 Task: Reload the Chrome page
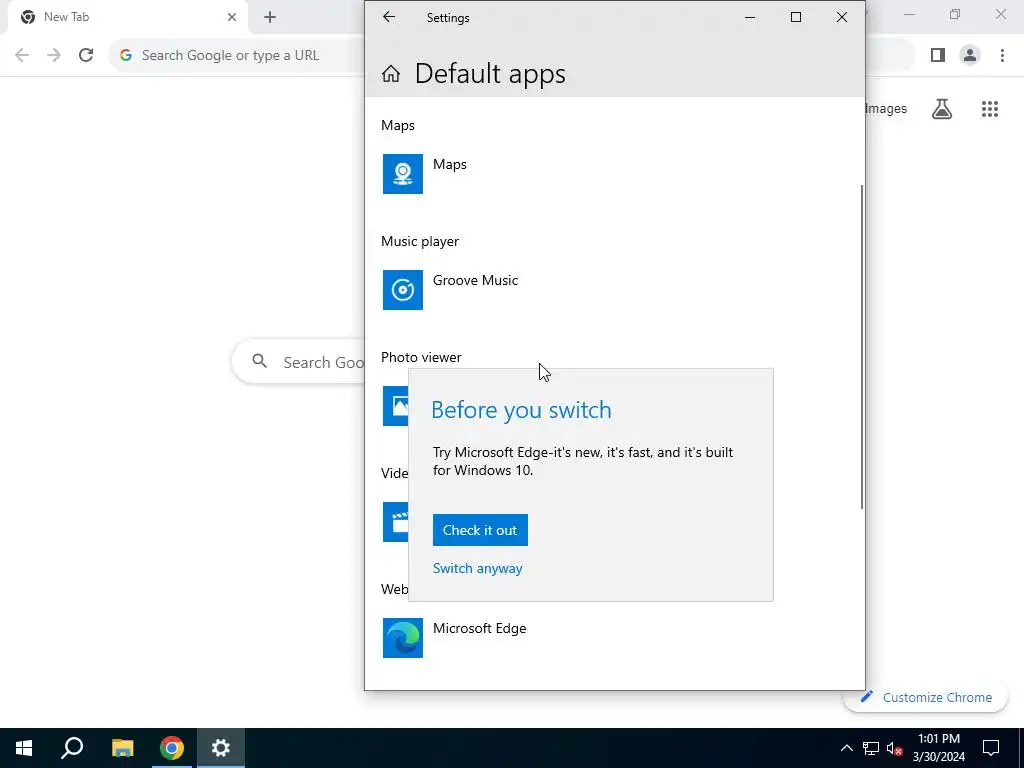pos(86,55)
